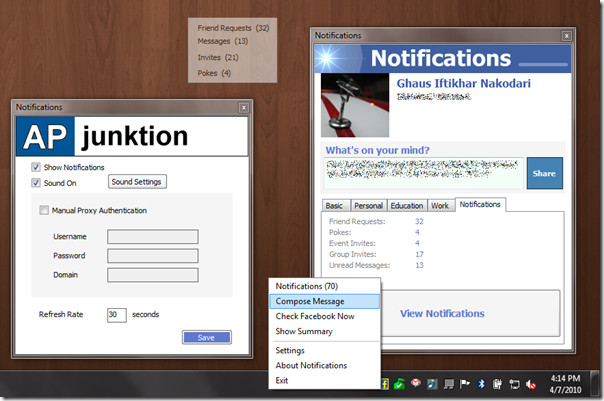Click the Ghaus Iftikhar Nakodari name link

(463, 83)
